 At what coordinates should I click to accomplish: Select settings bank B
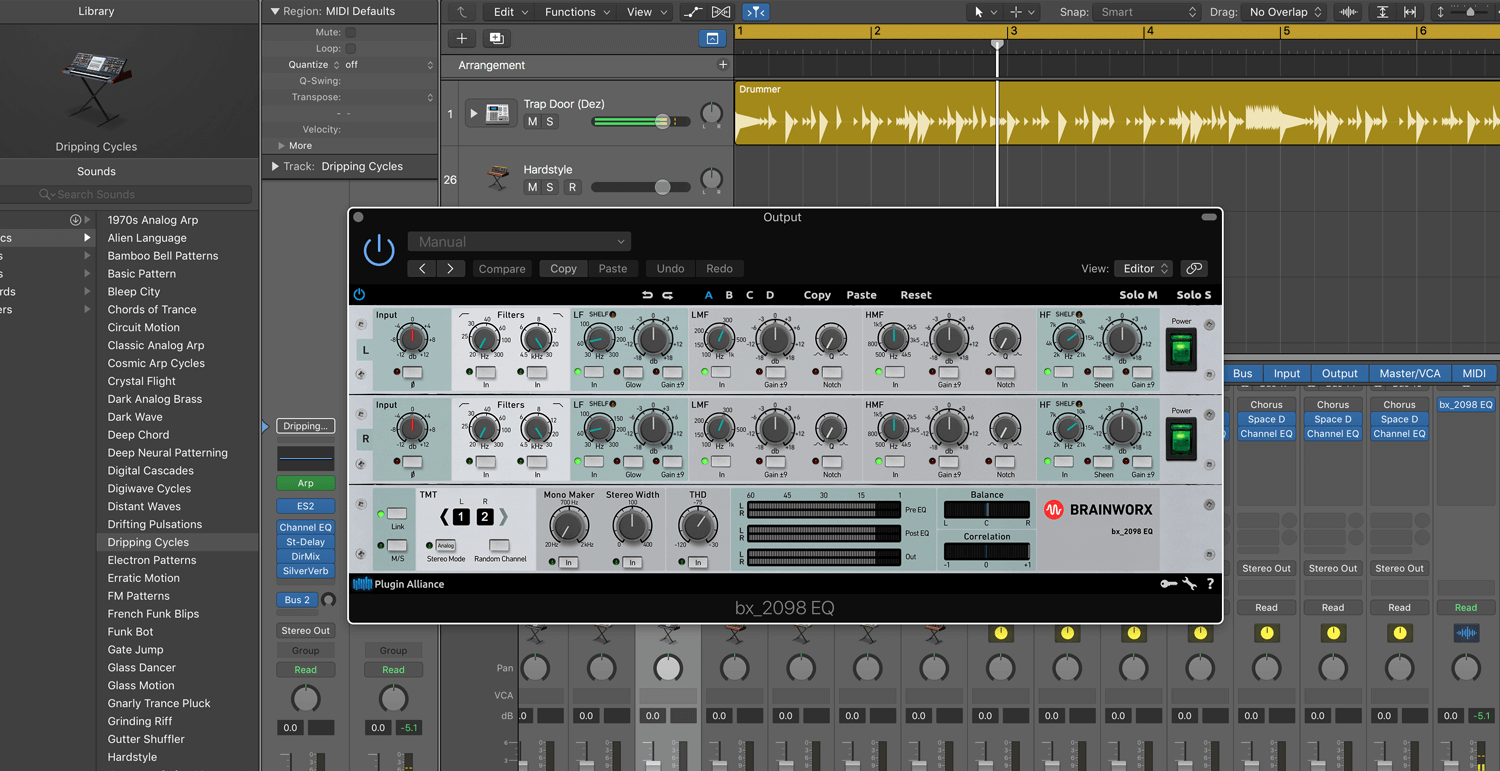pyautogui.click(x=729, y=295)
